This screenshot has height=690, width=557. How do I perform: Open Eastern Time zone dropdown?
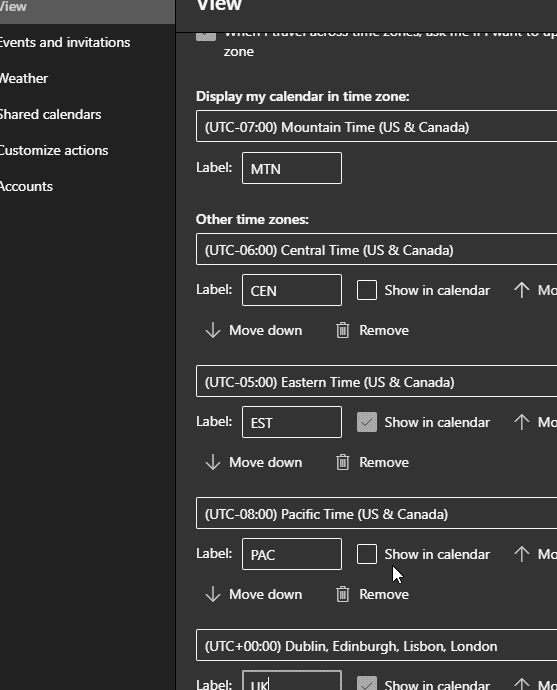point(376,382)
